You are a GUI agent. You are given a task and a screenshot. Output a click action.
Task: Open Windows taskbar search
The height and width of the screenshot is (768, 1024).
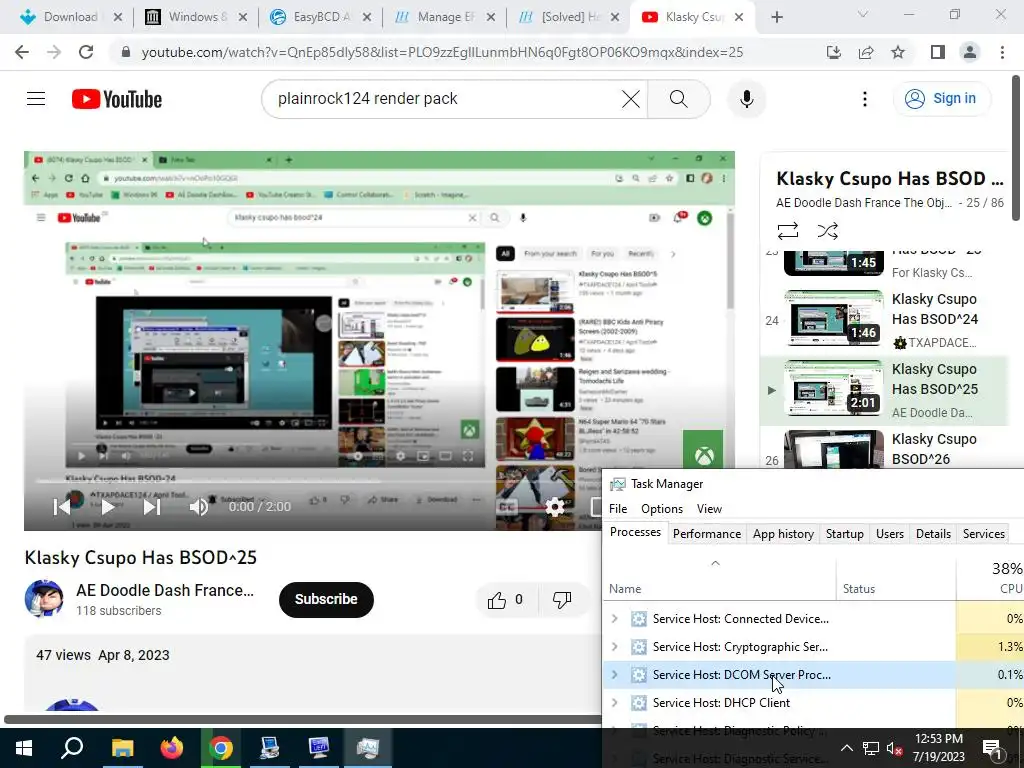(x=72, y=748)
